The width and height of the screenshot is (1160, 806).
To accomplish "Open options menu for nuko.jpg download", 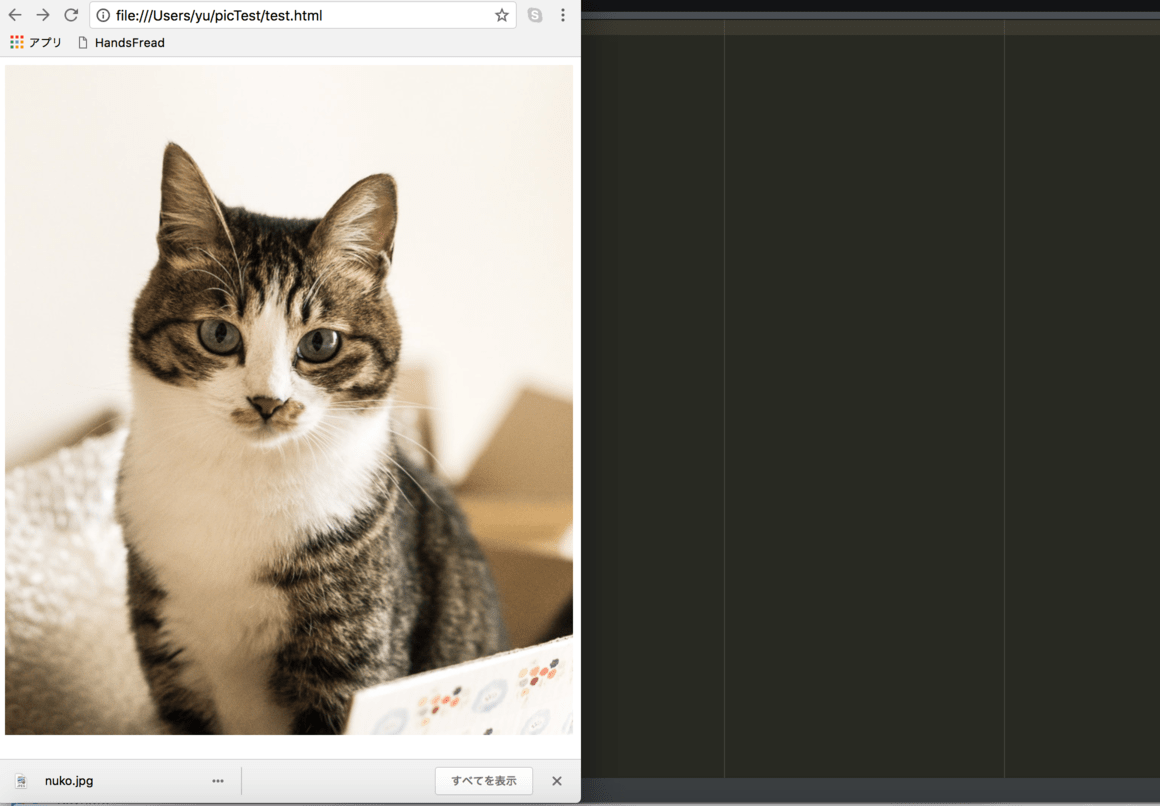I will point(218,781).
